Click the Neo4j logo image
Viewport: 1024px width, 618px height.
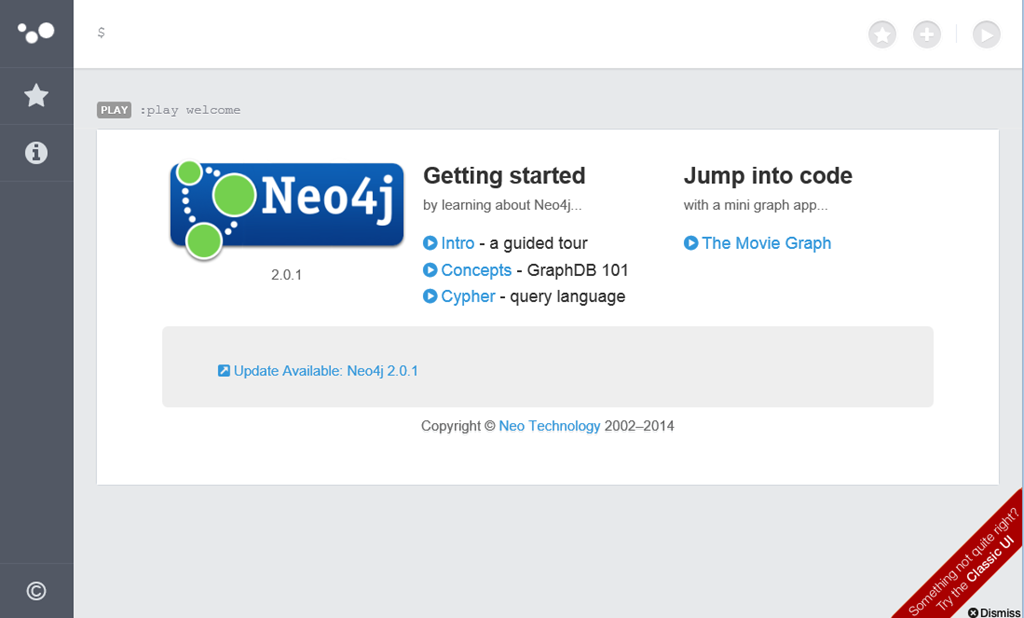coord(286,210)
